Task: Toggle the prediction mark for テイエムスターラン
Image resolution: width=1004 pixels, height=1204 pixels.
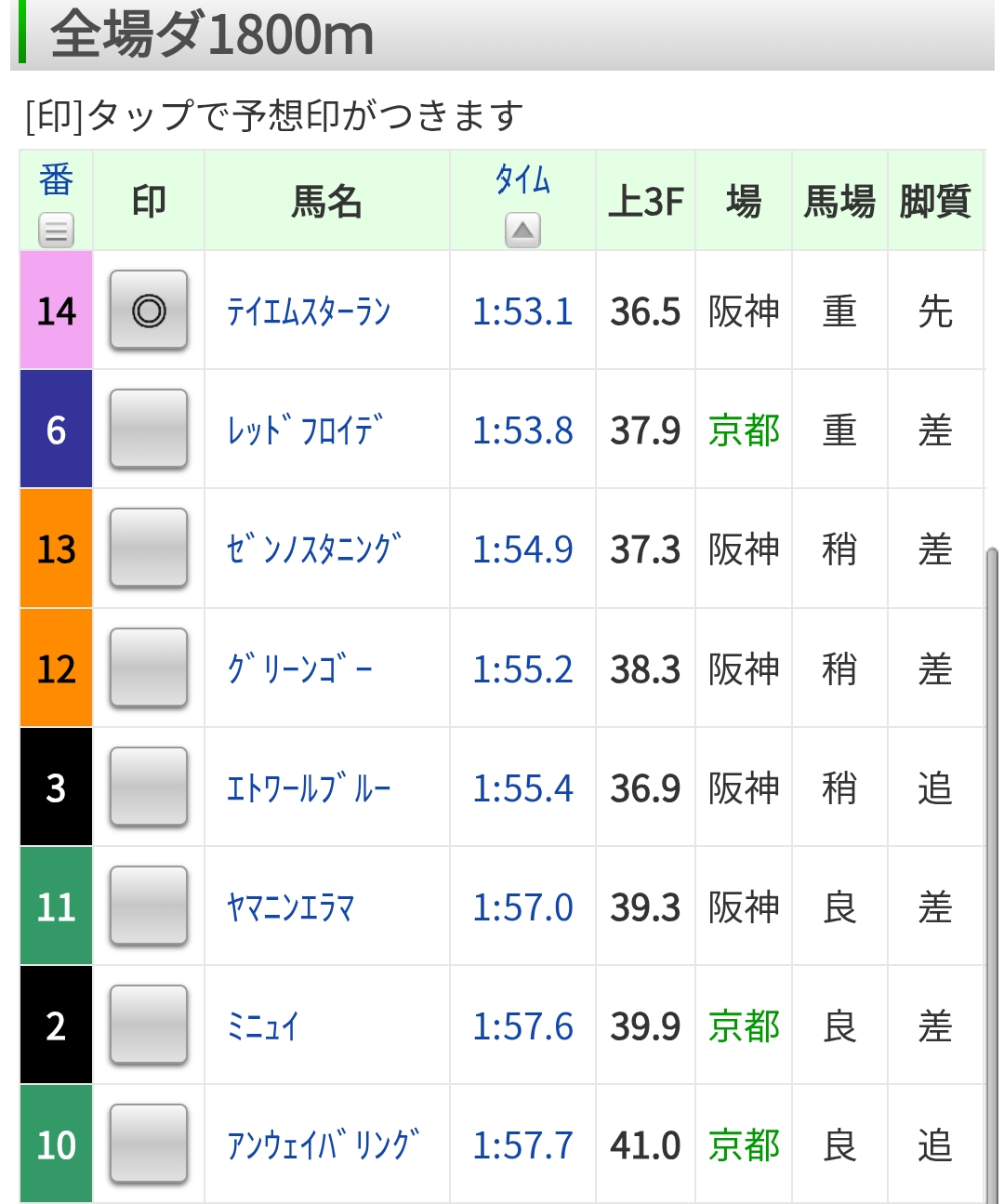Action: point(149,311)
